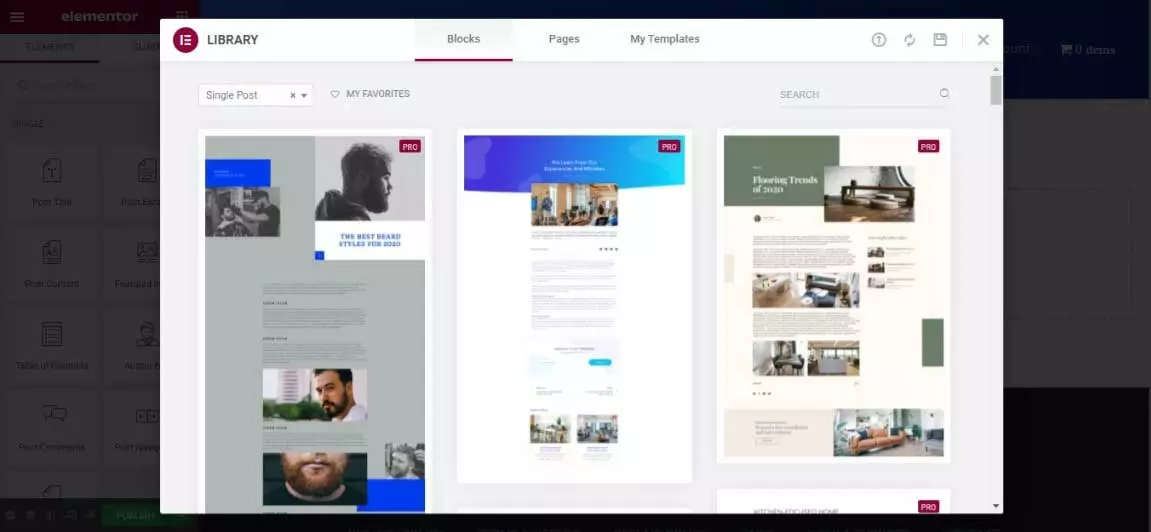This screenshot has height=532, width=1151.
Task: Sync the template library
Action: 909,40
